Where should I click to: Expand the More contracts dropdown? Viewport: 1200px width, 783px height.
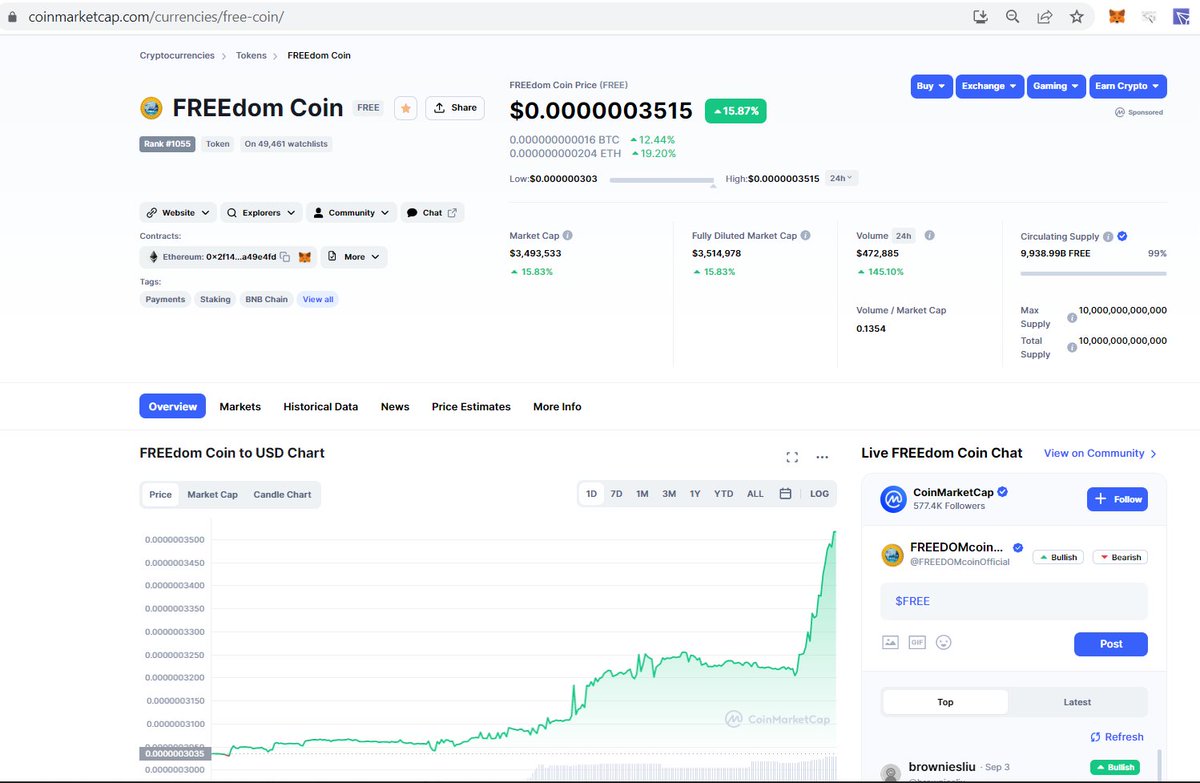353,257
